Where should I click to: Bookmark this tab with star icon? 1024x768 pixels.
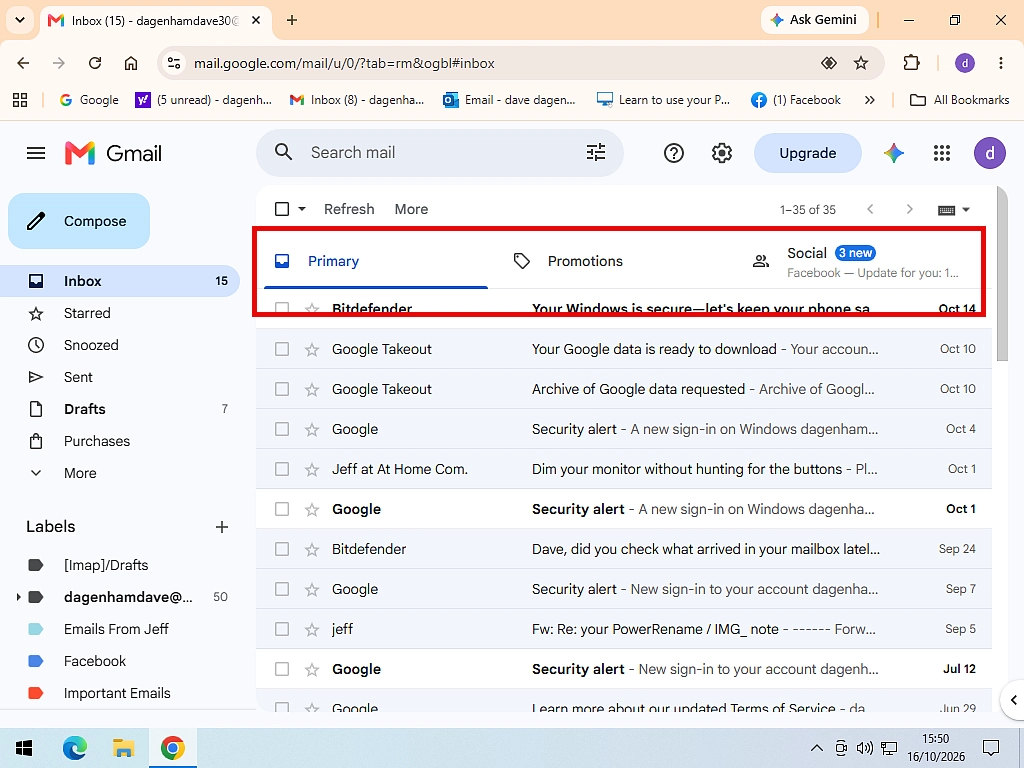coord(861,63)
